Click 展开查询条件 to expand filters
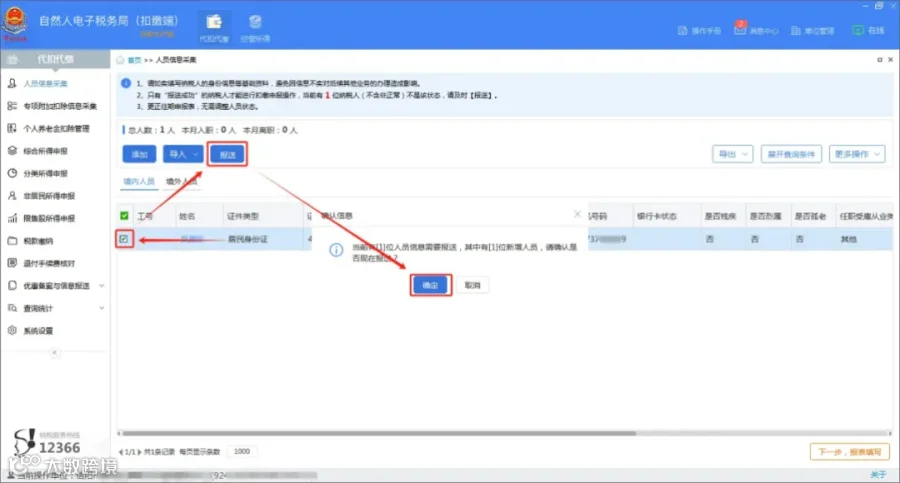Image resolution: width=900 pixels, height=483 pixels. tap(792, 154)
